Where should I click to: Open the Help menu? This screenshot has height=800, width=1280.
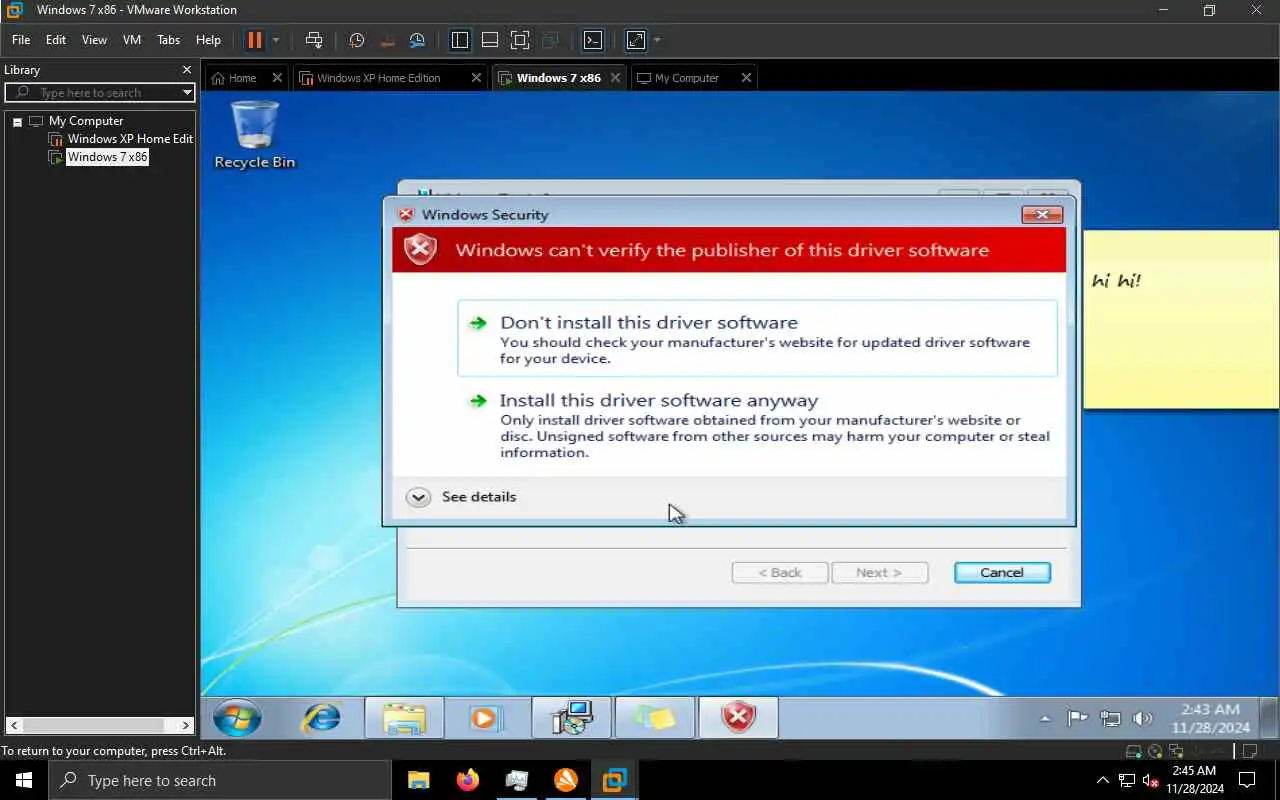[x=208, y=40]
